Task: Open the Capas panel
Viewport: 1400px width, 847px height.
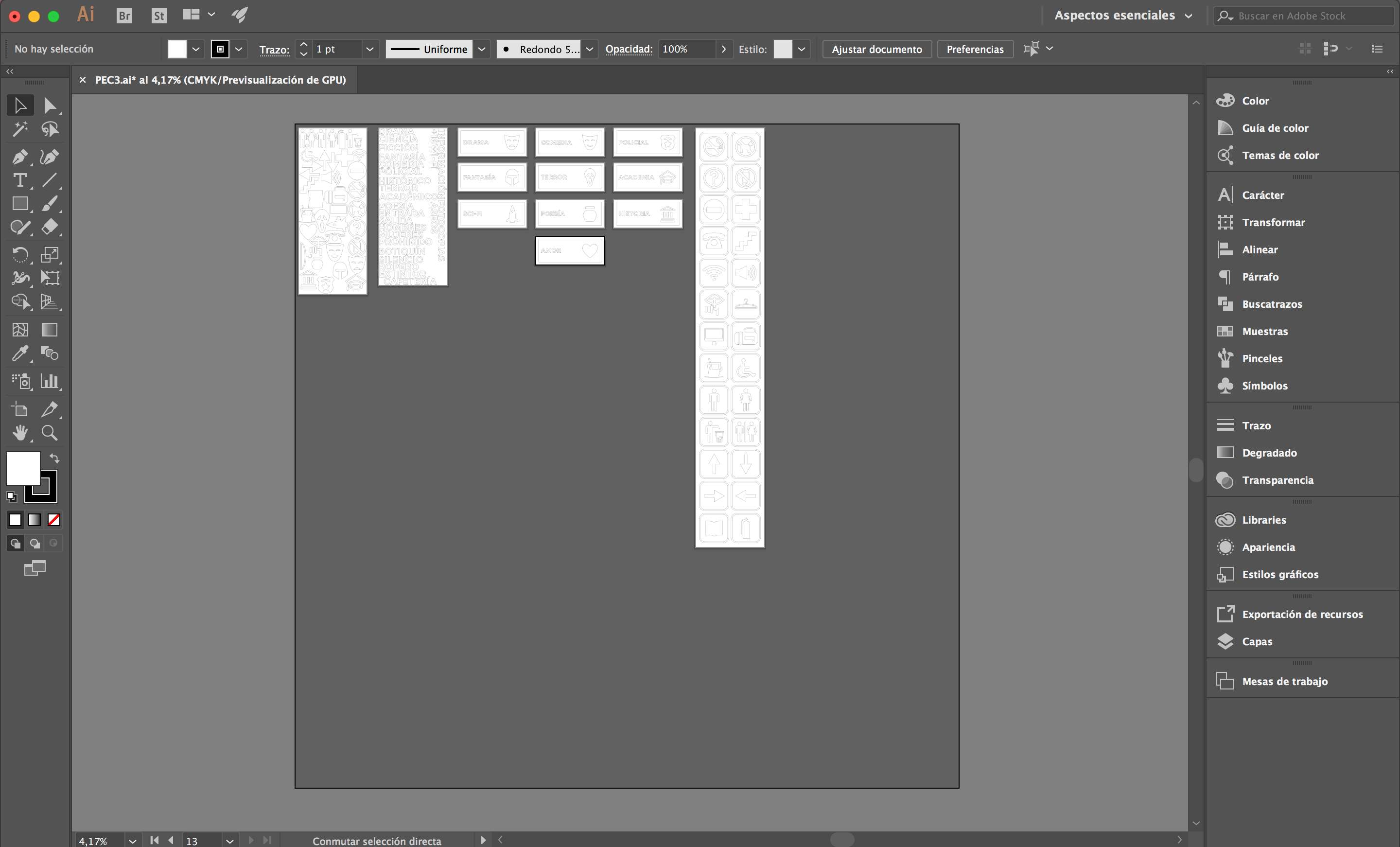Action: click(1257, 641)
